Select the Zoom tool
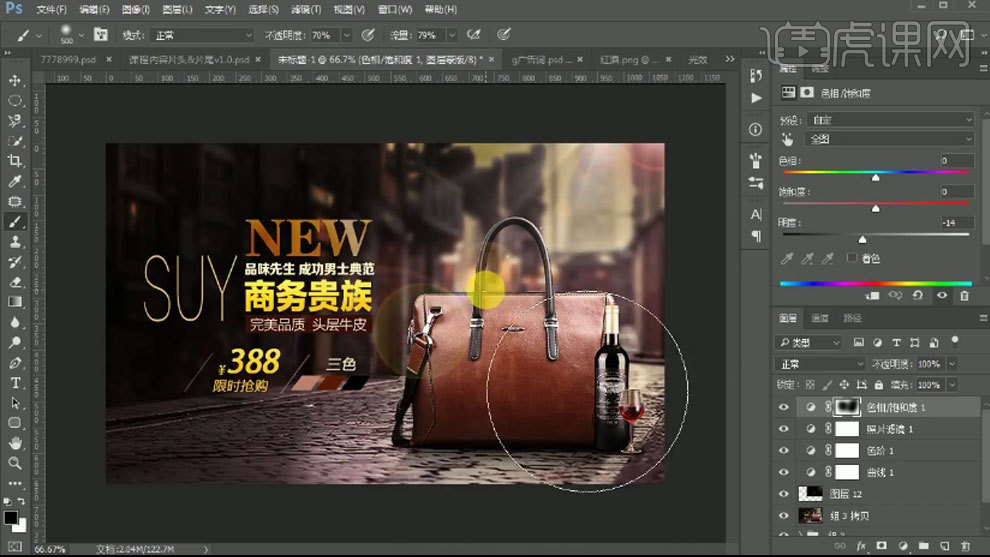This screenshot has height=557, width=990. coord(15,463)
